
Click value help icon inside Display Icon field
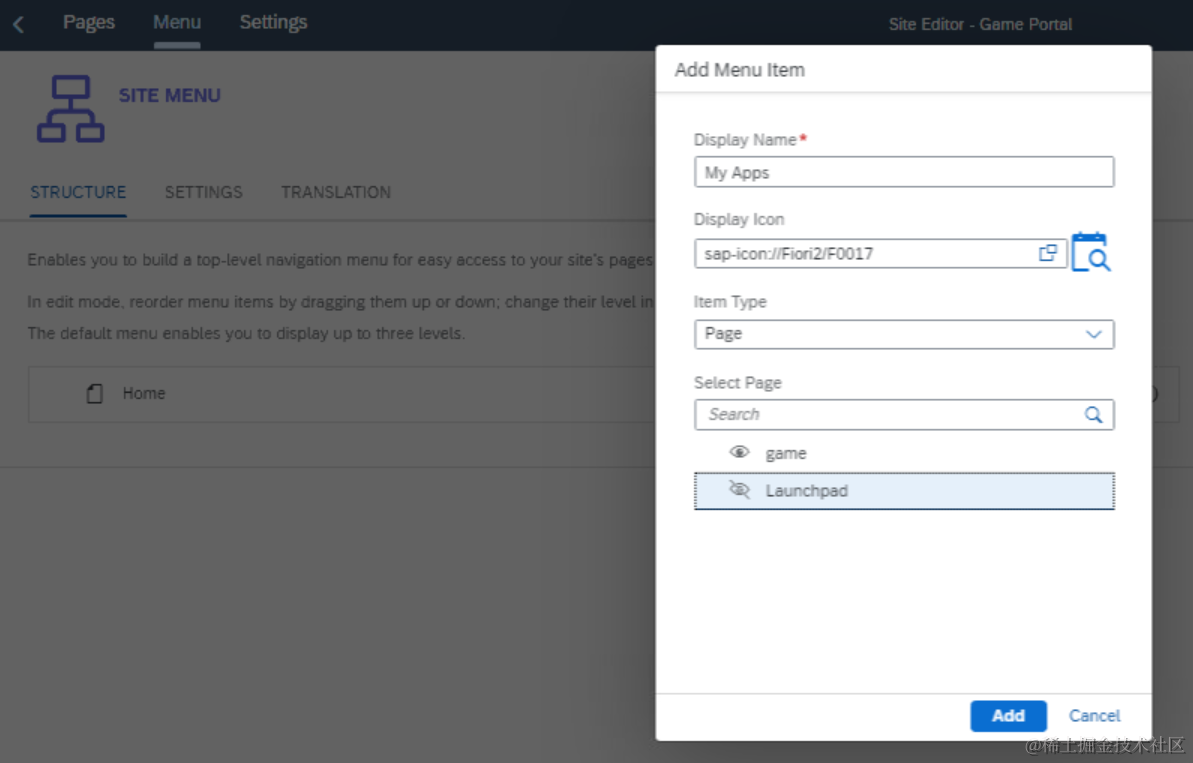coord(1048,253)
